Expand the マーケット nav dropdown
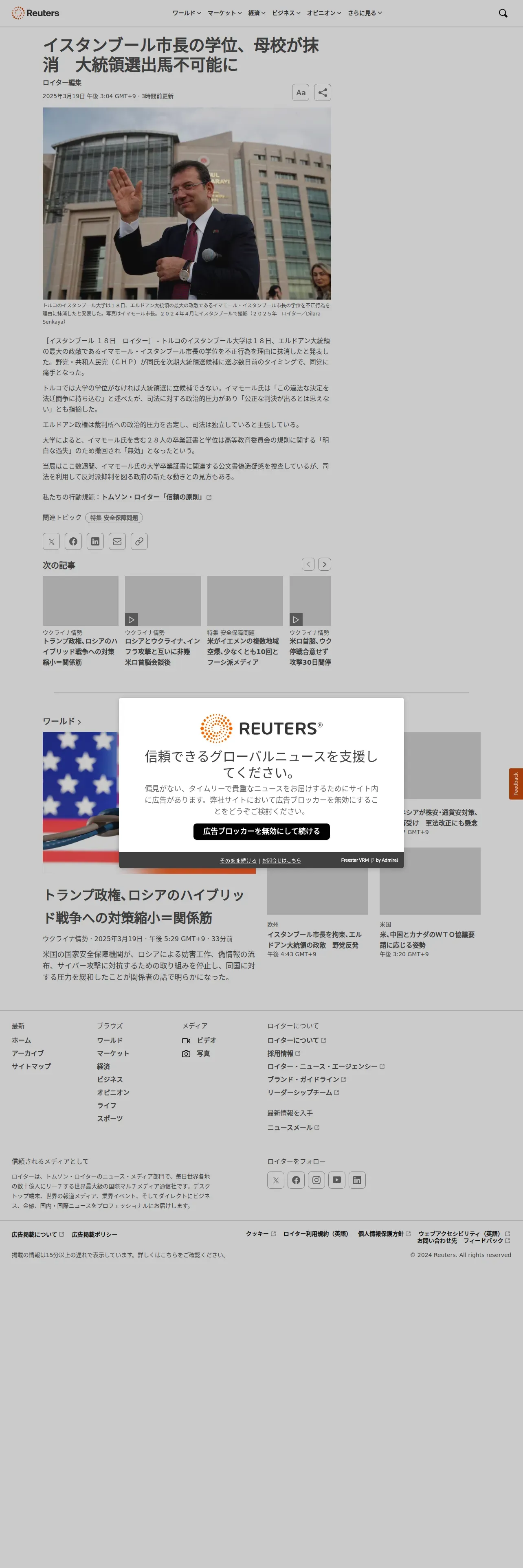Image resolution: width=523 pixels, height=1568 pixels. pyautogui.click(x=225, y=13)
